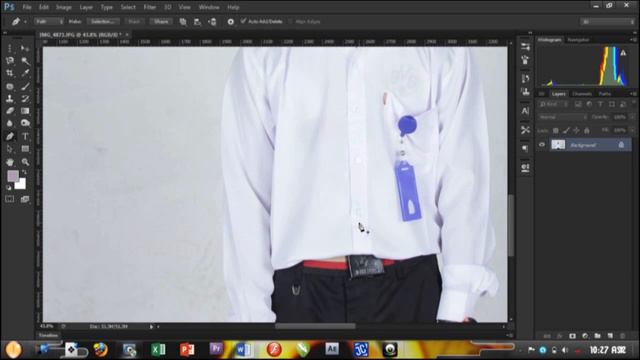Toggle Auto Add/Delete checkbox
Screen dimensions: 640x360
tap(244, 21)
